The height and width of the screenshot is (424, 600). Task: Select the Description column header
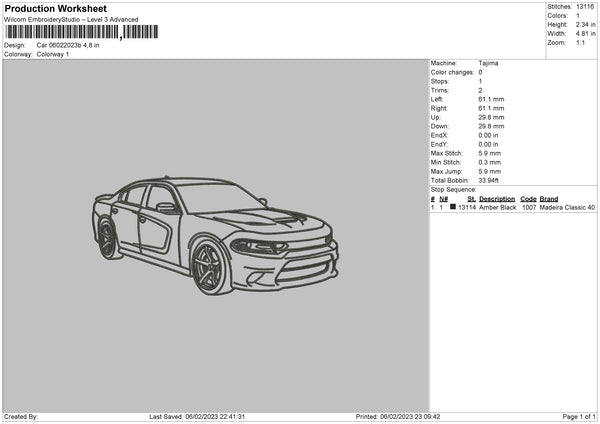pyautogui.click(x=496, y=199)
